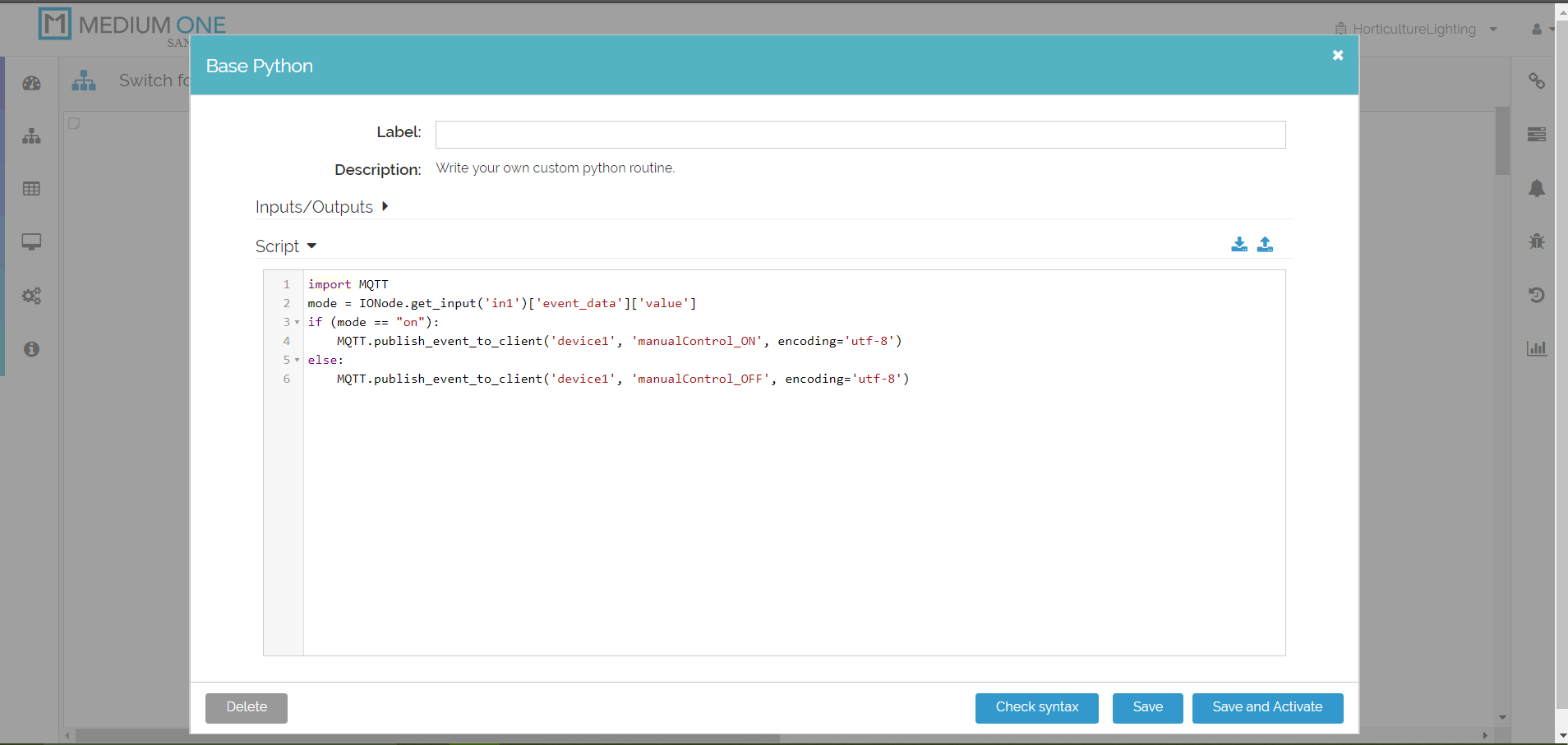Click the bell alerts icon on right panel
This screenshot has width=1568, height=745.
click(1536, 188)
